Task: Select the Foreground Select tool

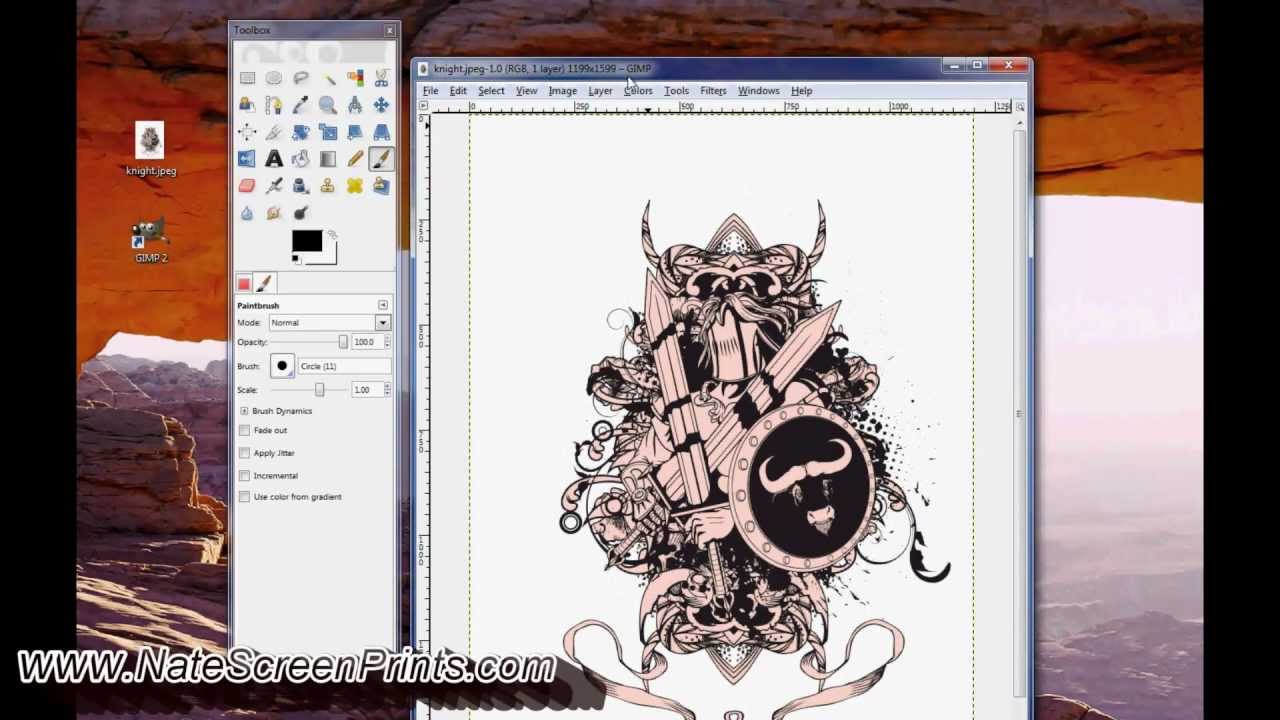Action: [247, 105]
